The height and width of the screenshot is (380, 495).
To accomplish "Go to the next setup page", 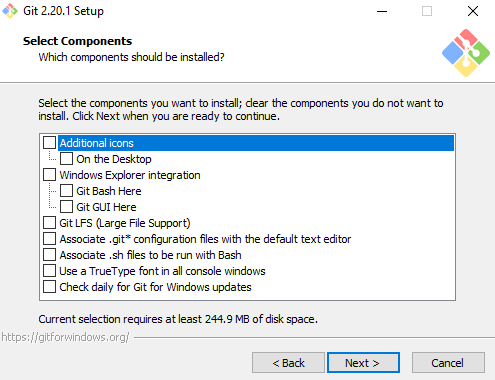I will pyautogui.click(x=363, y=363).
